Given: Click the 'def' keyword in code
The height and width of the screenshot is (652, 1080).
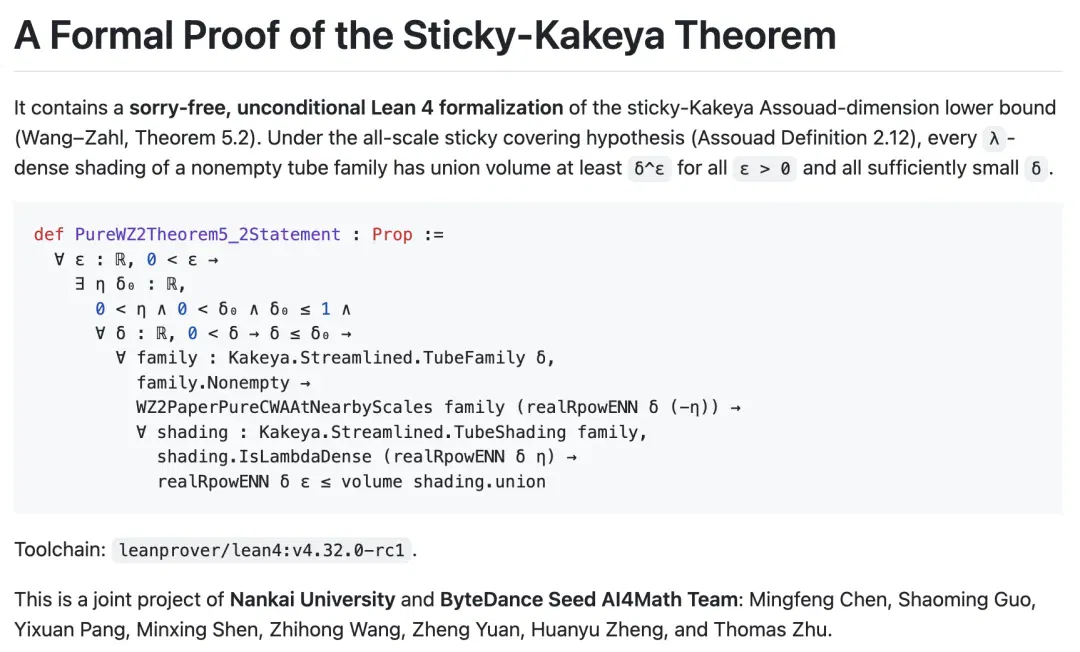Looking at the screenshot, I should [x=48, y=235].
